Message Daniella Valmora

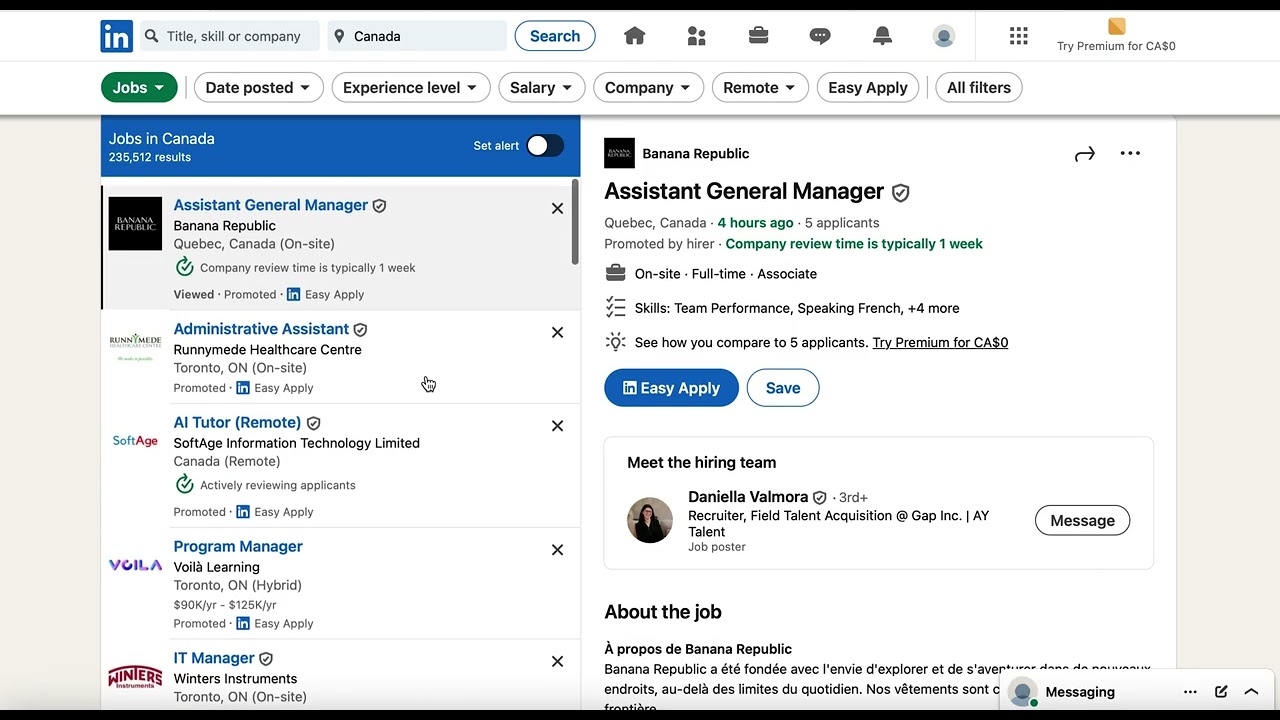(1082, 521)
